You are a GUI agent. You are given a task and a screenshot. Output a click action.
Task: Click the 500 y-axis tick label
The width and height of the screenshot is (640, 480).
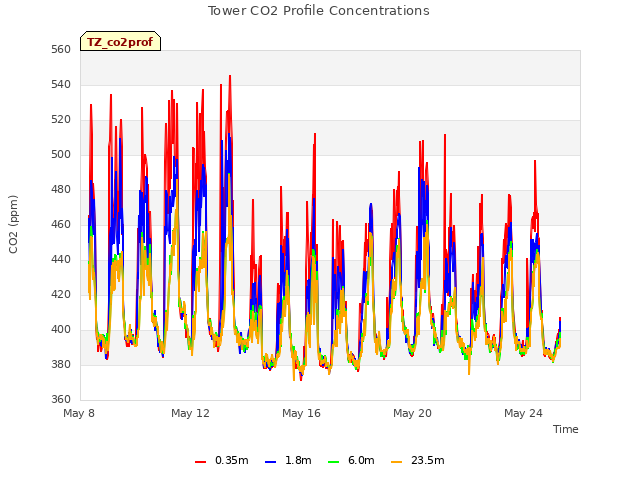pos(61,155)
